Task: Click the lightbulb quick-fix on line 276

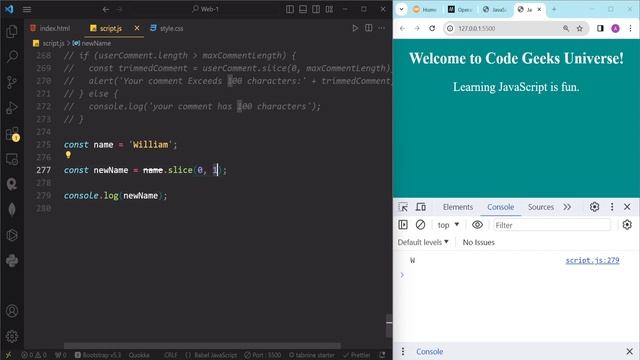Action: click(x=68, y=155)
